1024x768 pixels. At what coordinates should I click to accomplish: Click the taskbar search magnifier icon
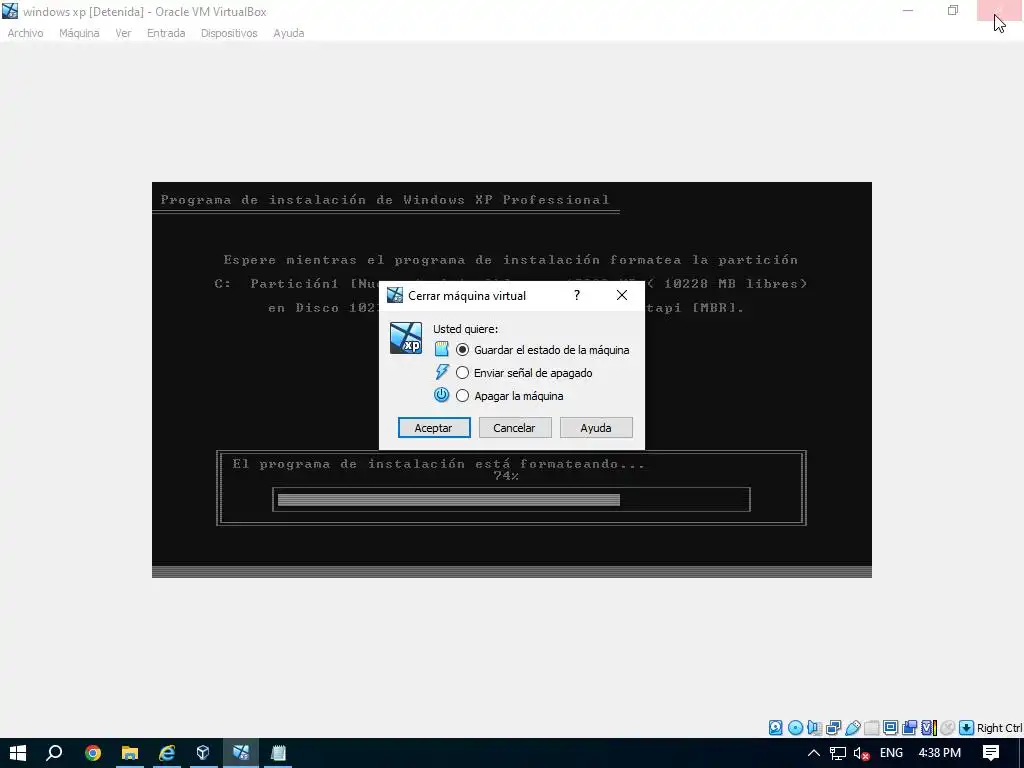54,753
